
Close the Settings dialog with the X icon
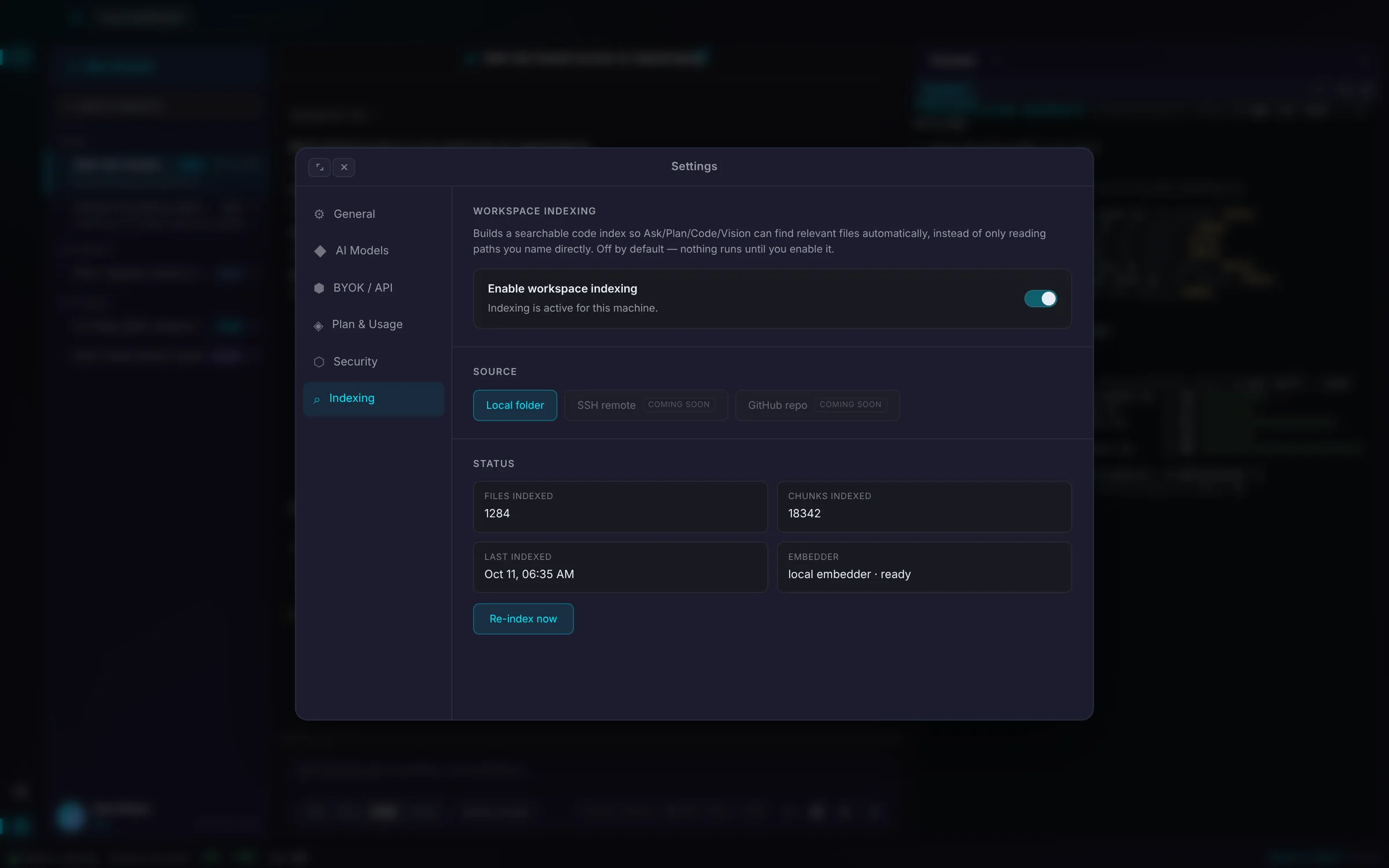click(344, 167)
